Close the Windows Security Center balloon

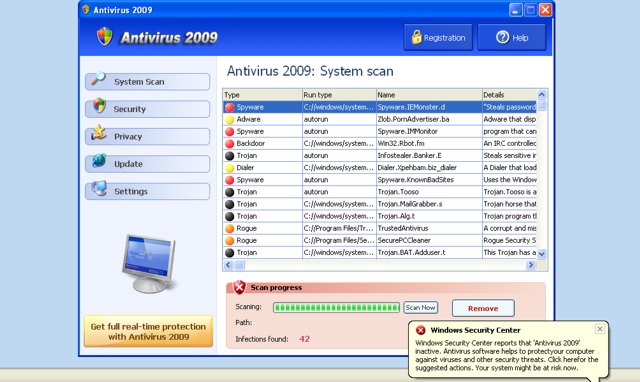click(599, 329)
